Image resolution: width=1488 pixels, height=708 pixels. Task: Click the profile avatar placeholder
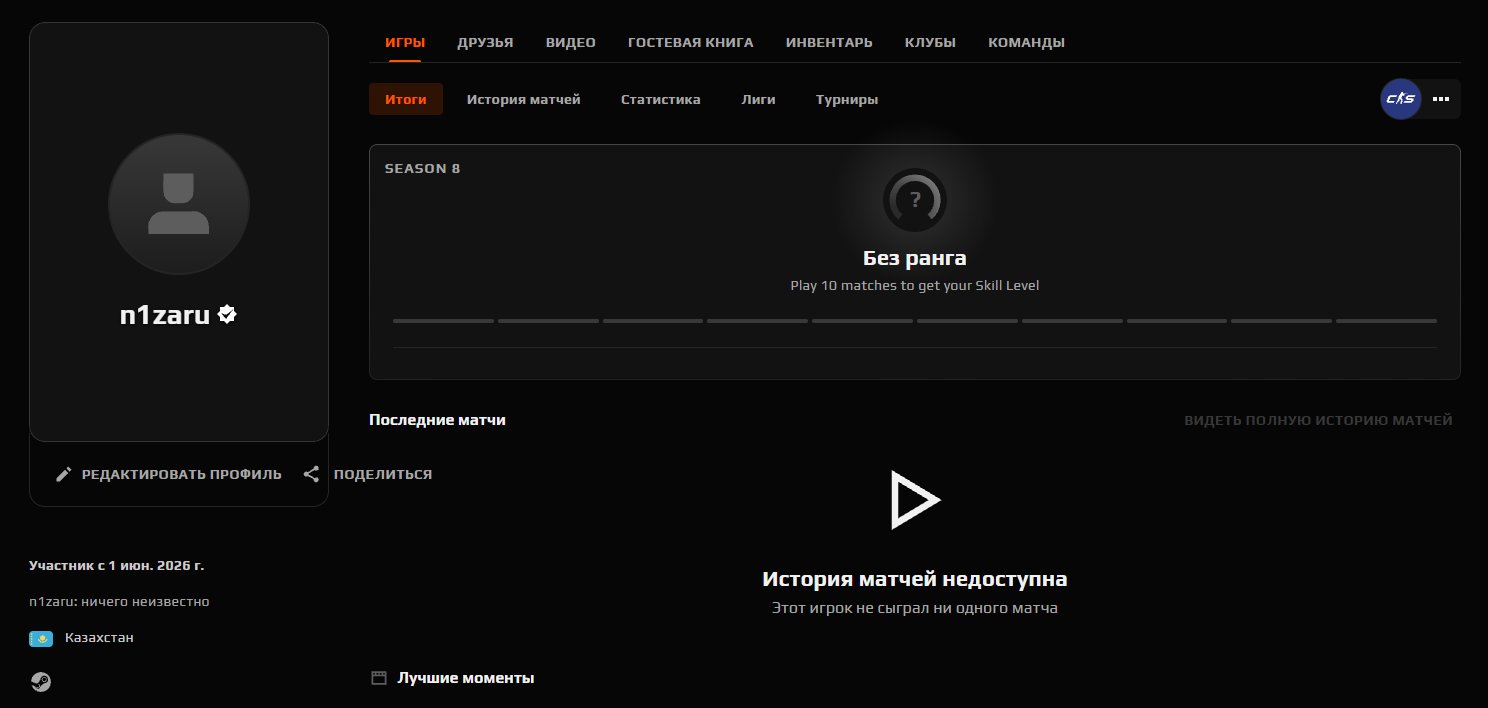click(x=179, y=204)
